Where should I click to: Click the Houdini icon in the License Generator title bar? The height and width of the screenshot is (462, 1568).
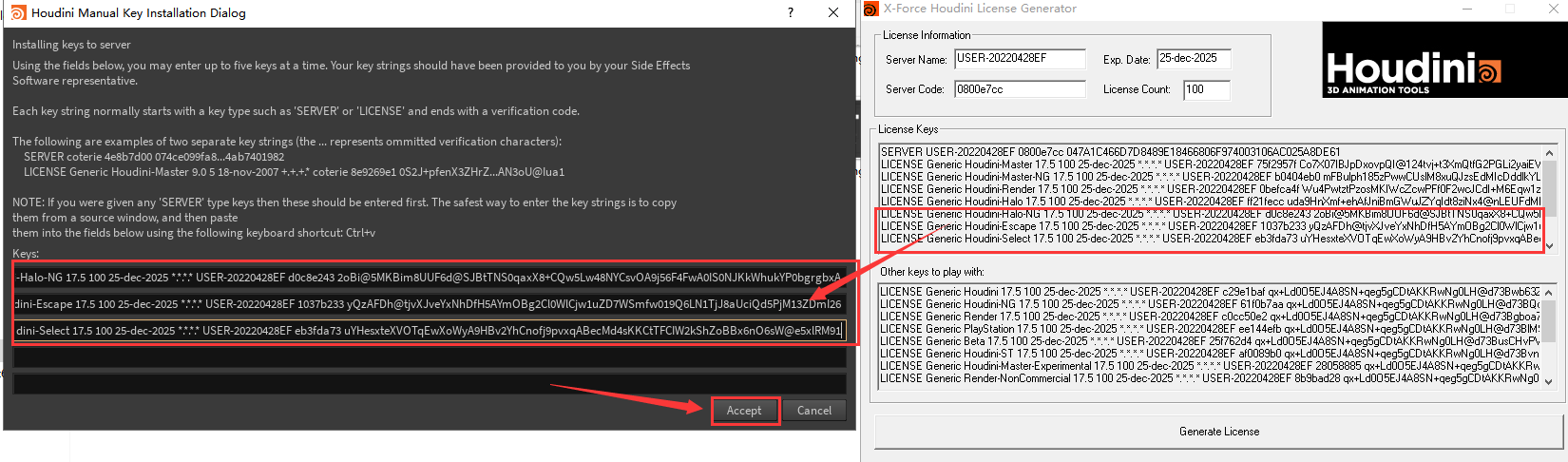(x=870, y=9)
